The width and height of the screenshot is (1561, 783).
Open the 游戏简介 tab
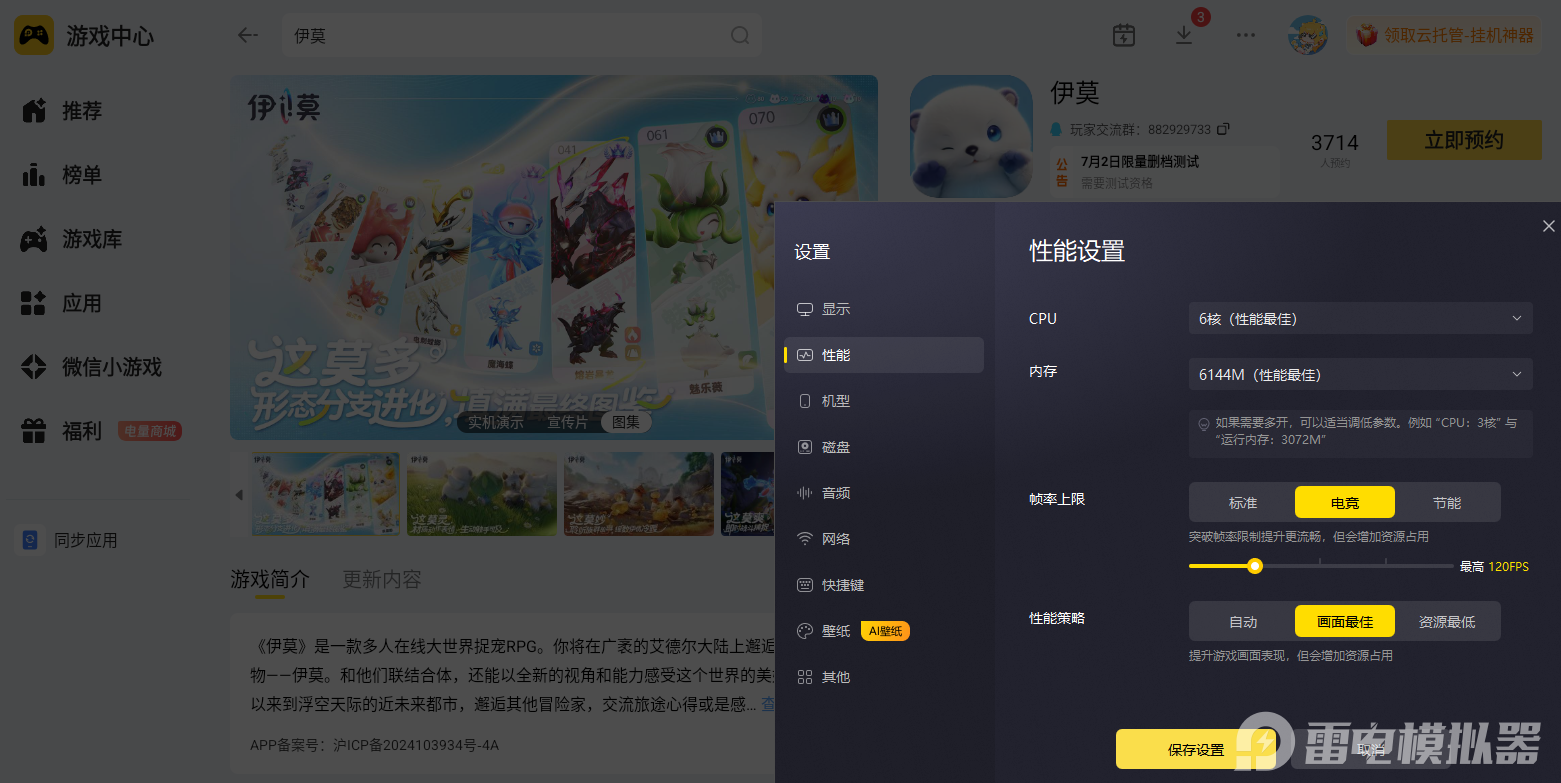[270, 579]
